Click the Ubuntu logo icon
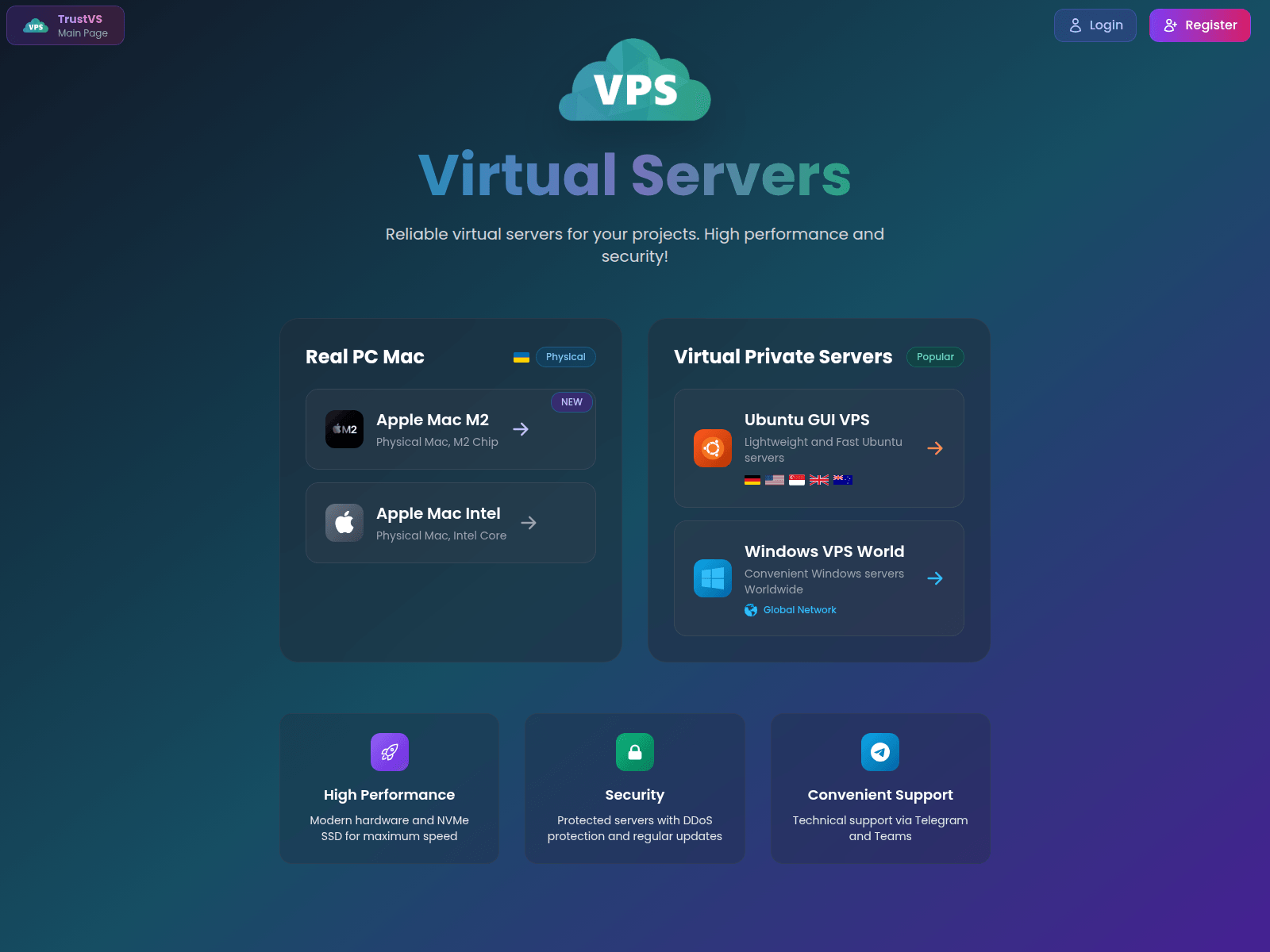The image size is (1270, 952). (713, 448)
